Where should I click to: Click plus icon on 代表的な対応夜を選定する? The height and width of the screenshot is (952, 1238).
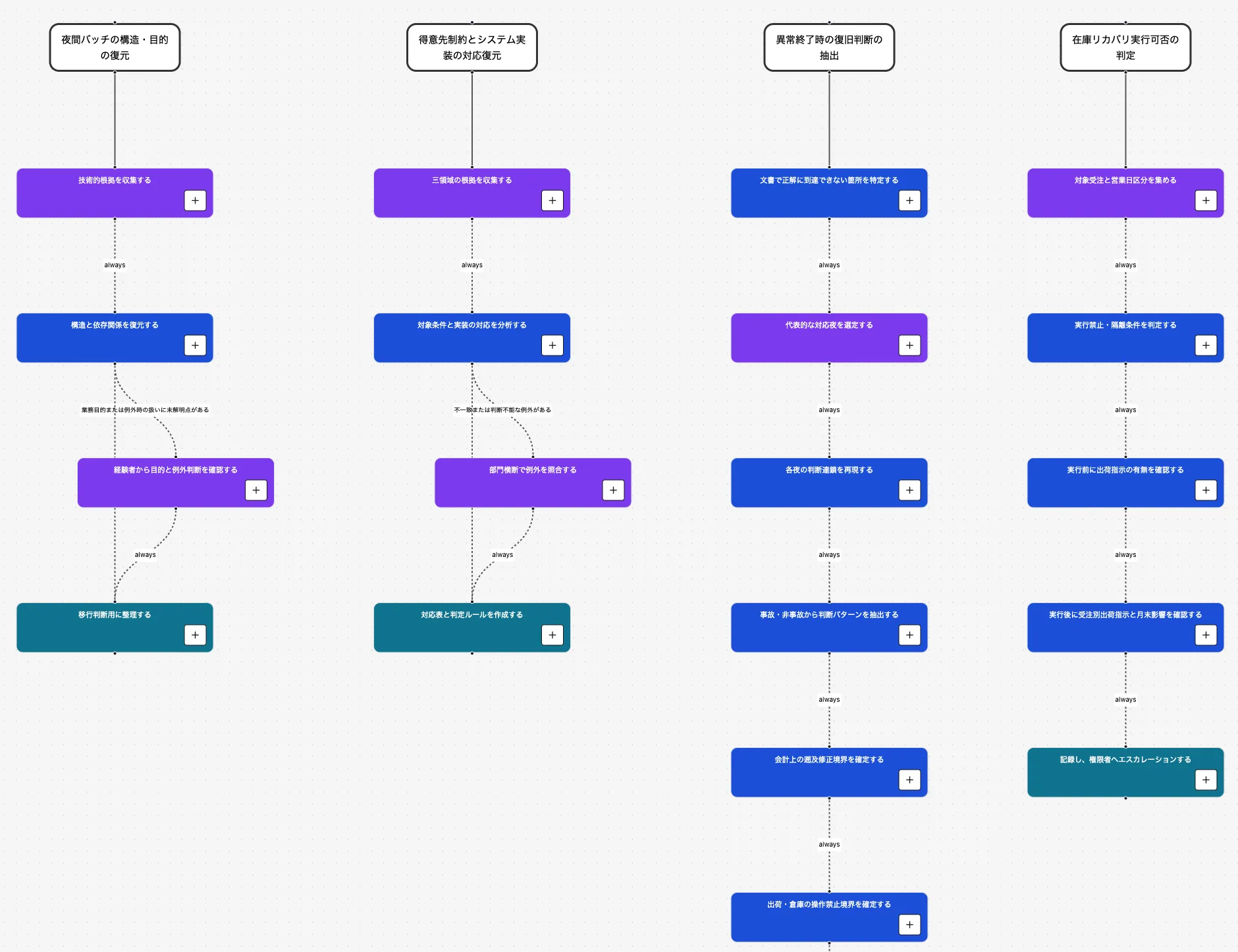click(x=909, y=345)
